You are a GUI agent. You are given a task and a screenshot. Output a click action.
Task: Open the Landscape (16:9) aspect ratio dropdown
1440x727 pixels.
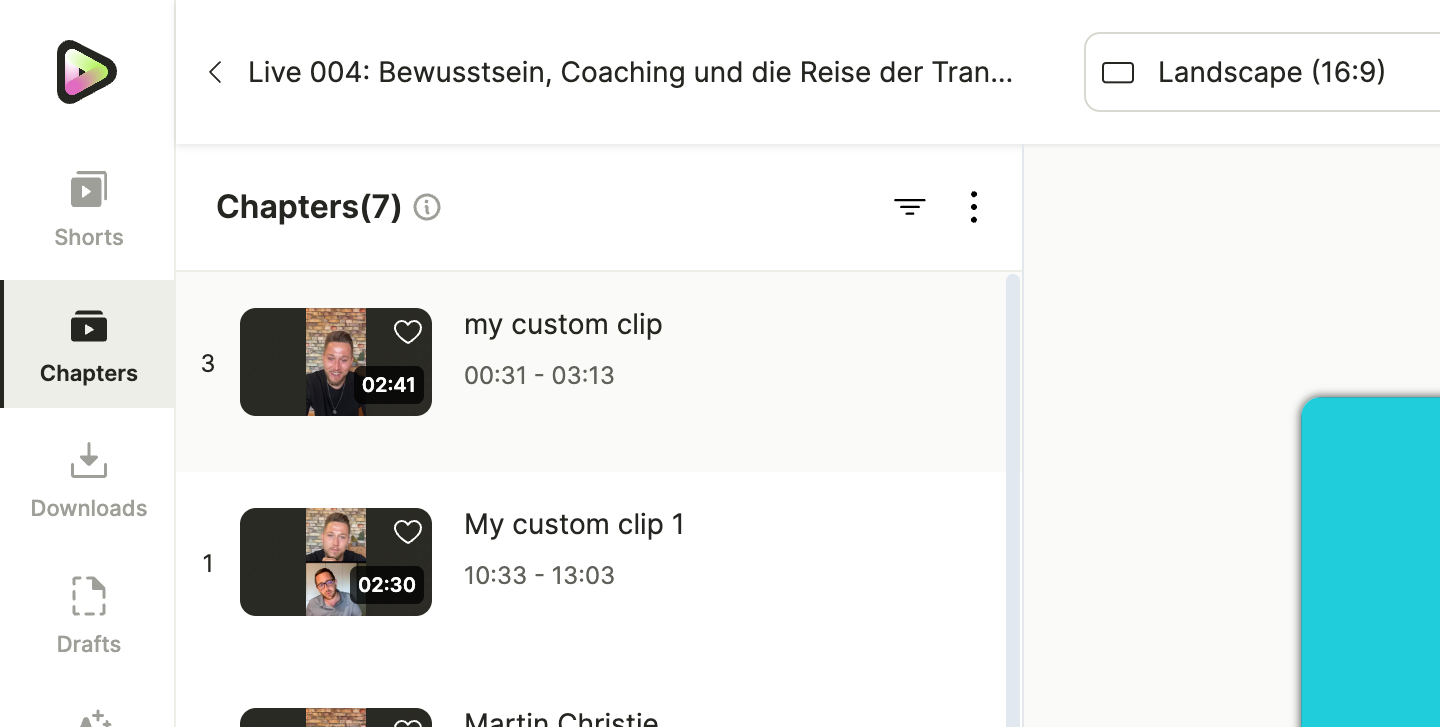click(x=1262, y=72)
